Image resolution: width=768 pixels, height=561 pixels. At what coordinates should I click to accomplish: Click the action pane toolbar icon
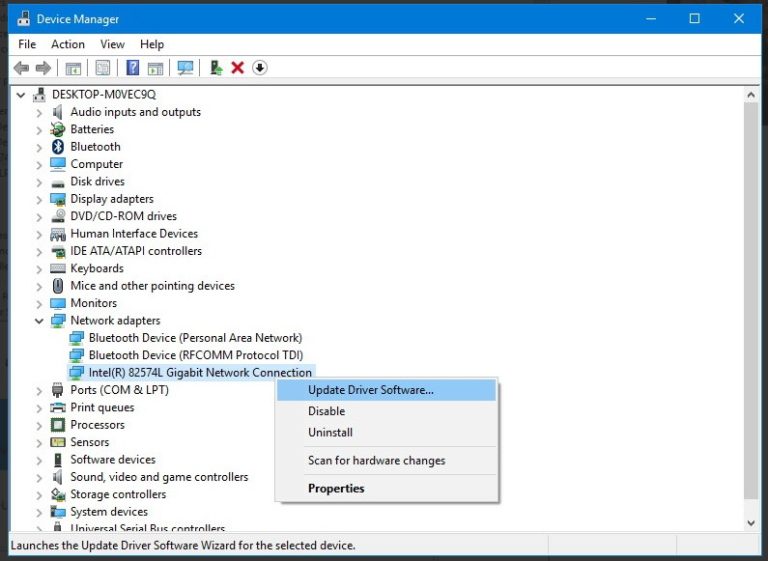pyautogui.click(x=155, y=68)
